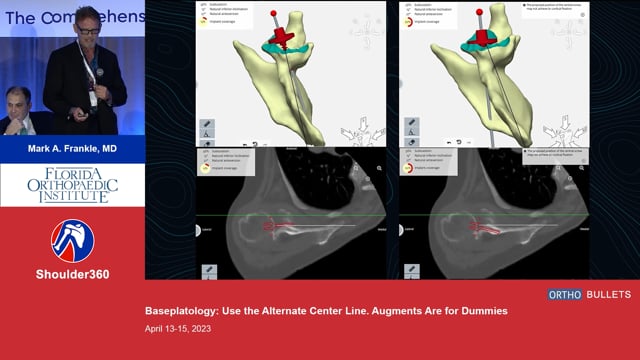Click the magnifier zoom icon in bottom-right CT view
Image resolution: width=640 pixels, height=360 pixels.
pyautogui.click(x=582, y=168)
